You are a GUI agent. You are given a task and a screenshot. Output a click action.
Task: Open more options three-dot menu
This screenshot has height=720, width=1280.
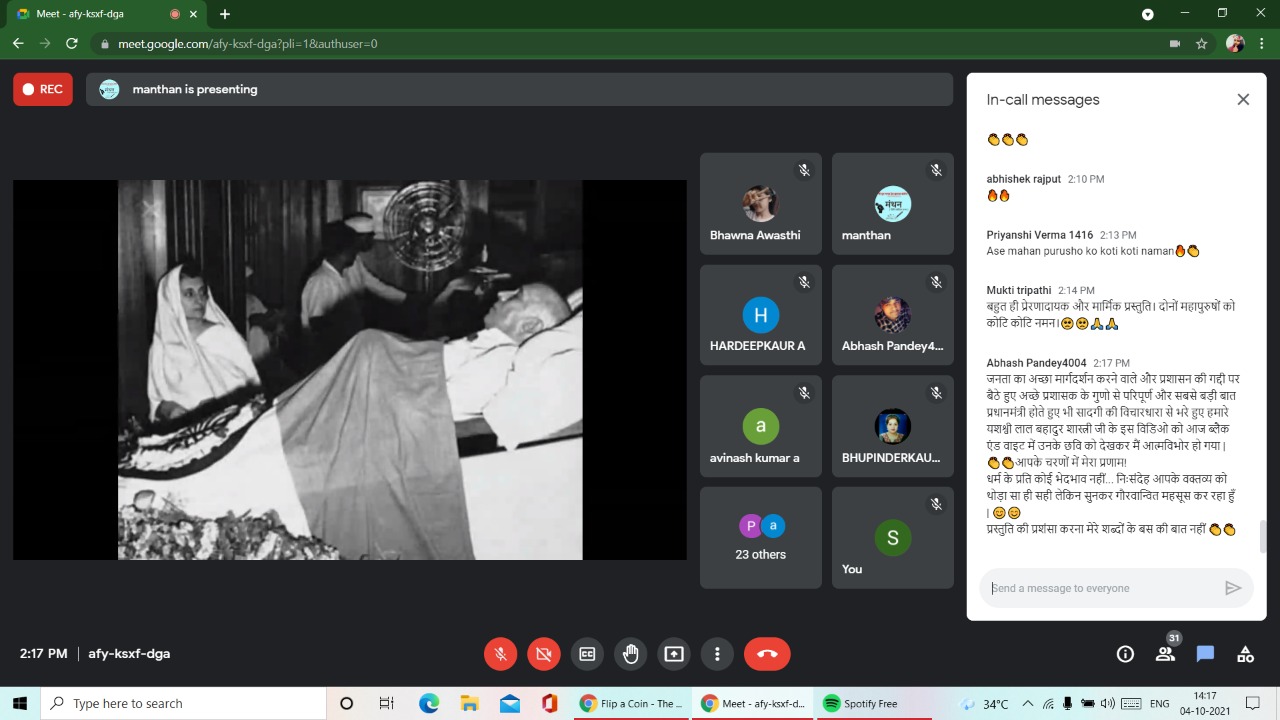click(717, 654)
